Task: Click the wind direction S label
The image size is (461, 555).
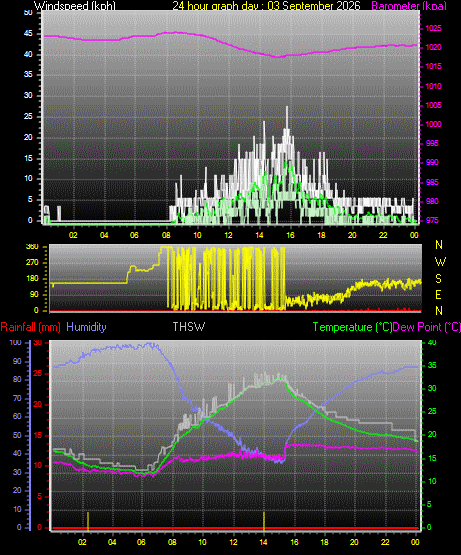Action: [438, 279]
